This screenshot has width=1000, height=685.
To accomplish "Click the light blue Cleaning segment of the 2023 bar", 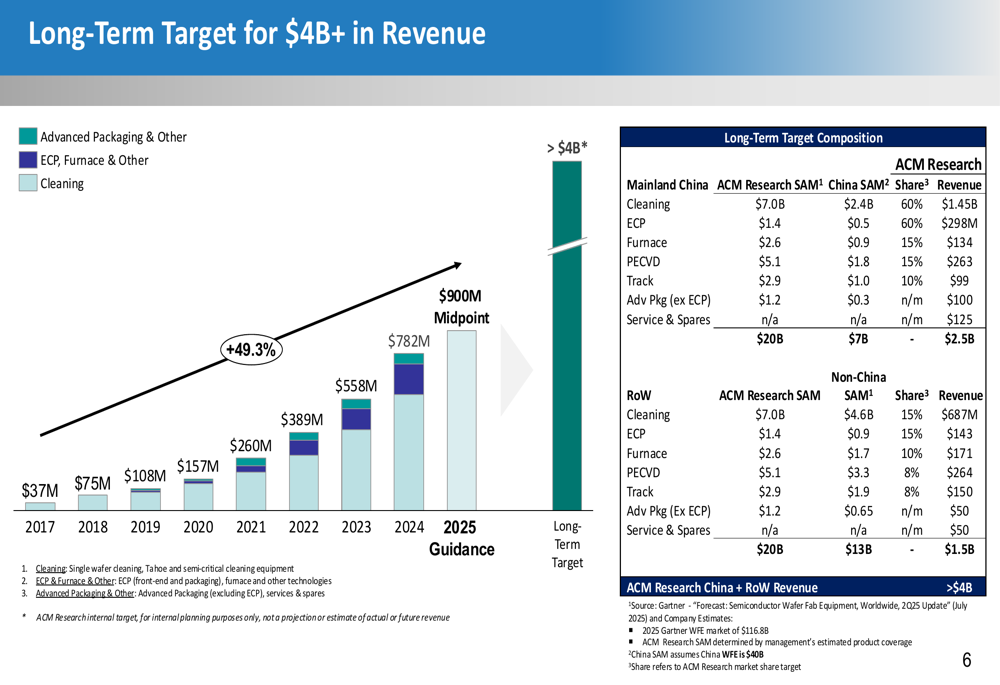I will (x=356, y=469).
